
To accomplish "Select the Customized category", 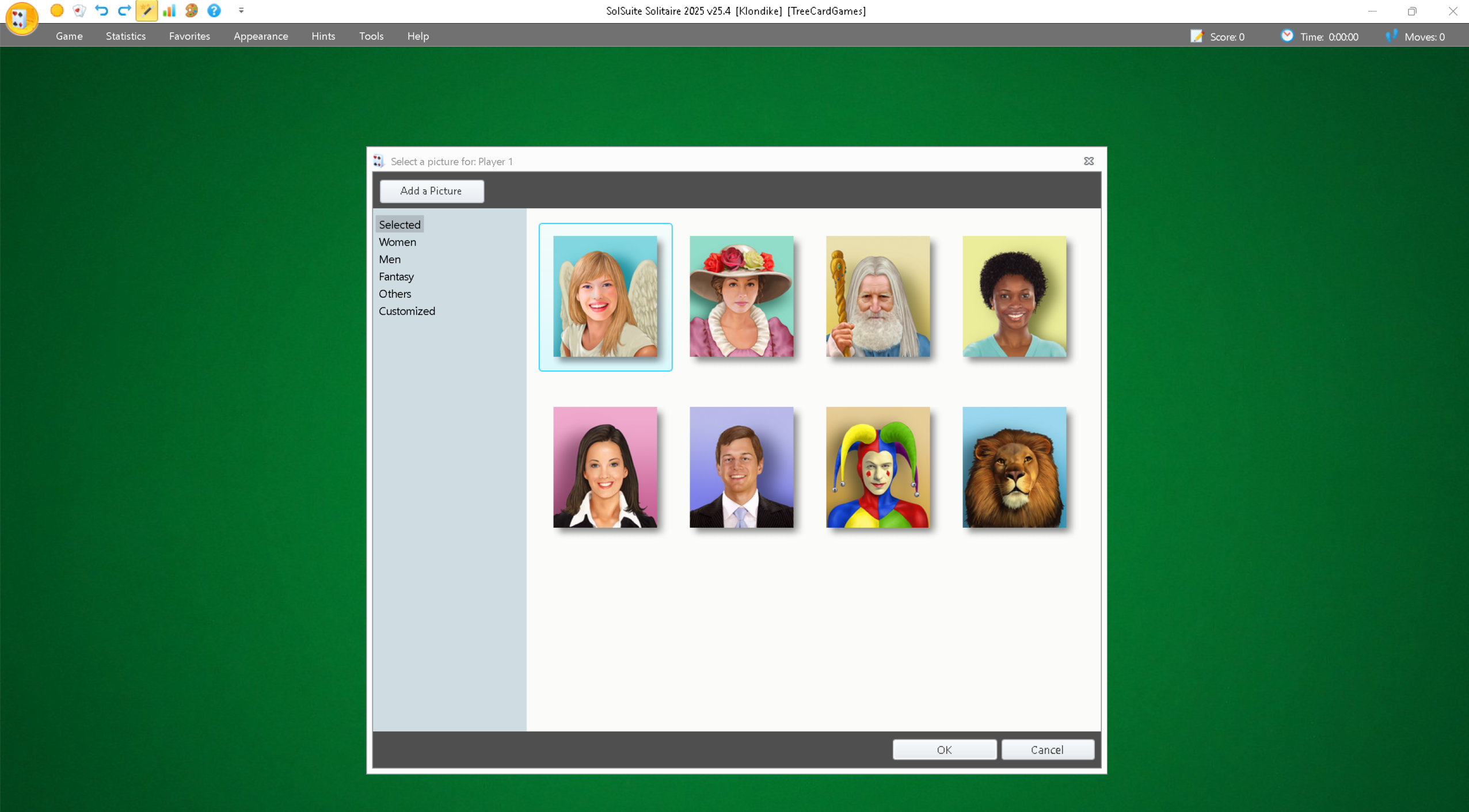I will pos(407,311).
